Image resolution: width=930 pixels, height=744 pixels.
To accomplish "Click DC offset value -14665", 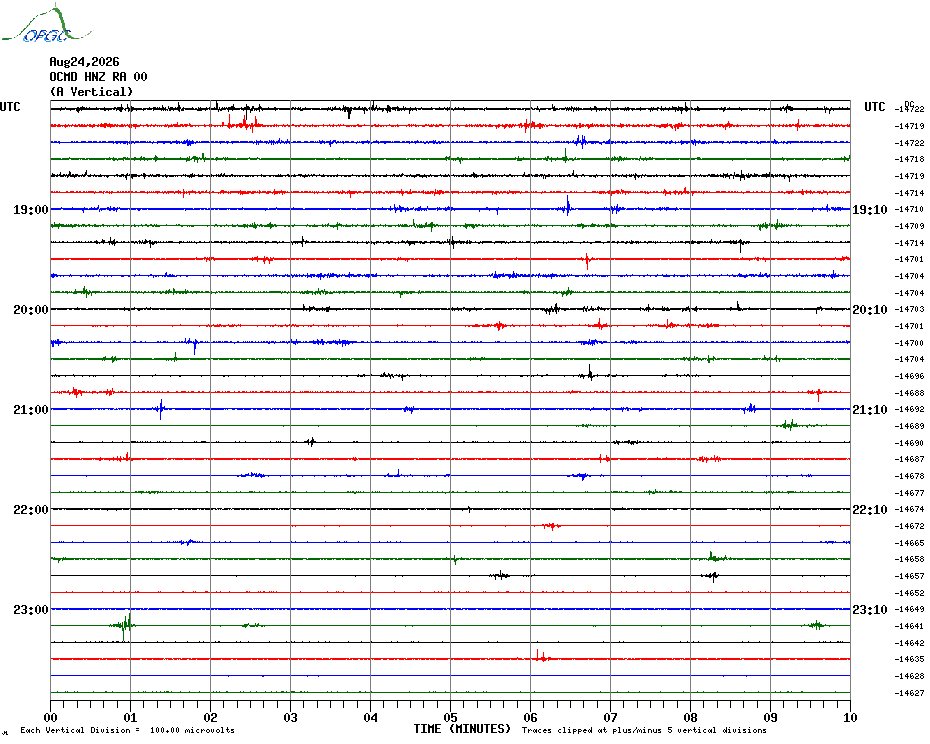I will [909, 543].
